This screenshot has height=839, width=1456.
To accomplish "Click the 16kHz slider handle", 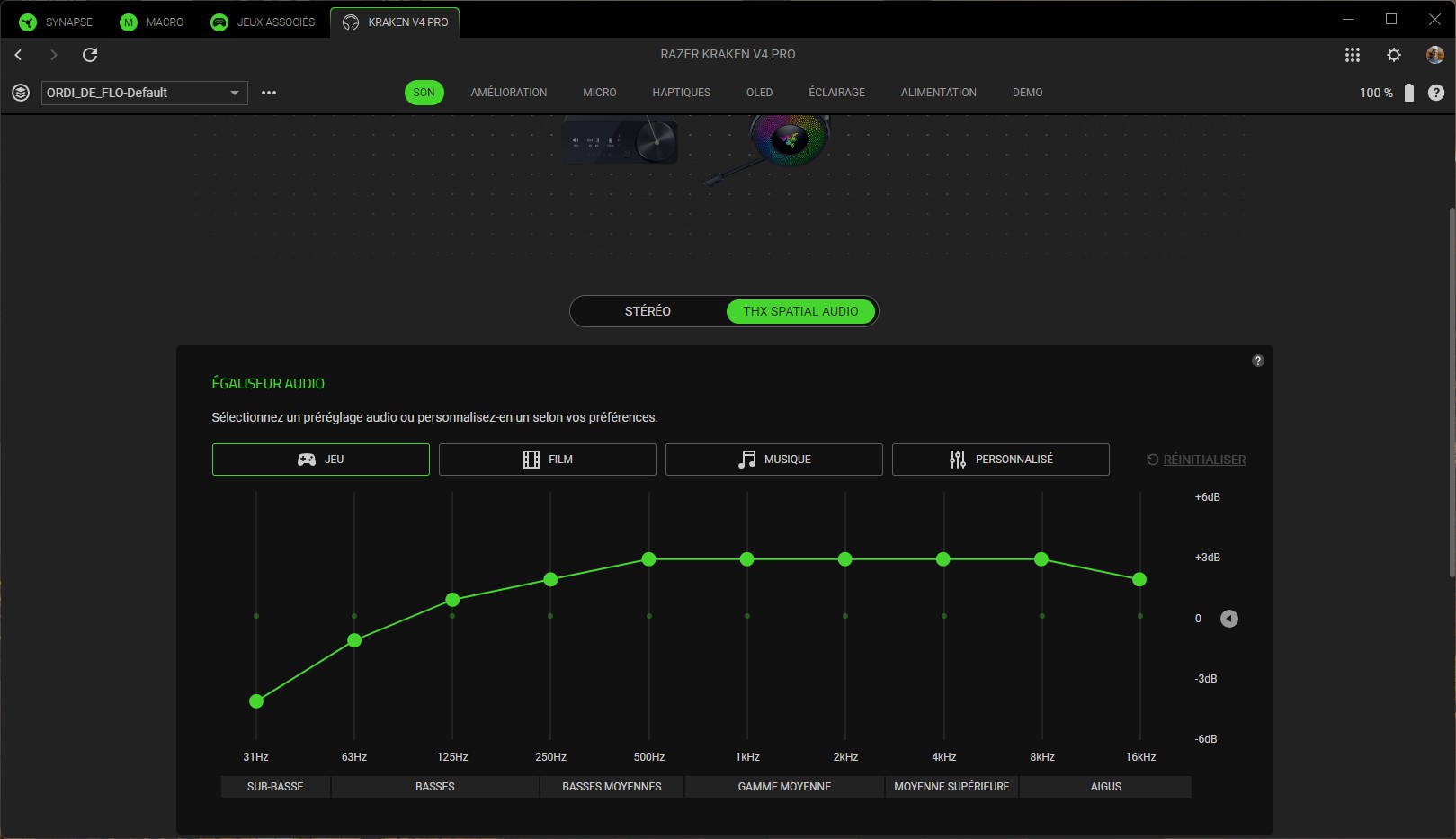I will point(1139,580).
